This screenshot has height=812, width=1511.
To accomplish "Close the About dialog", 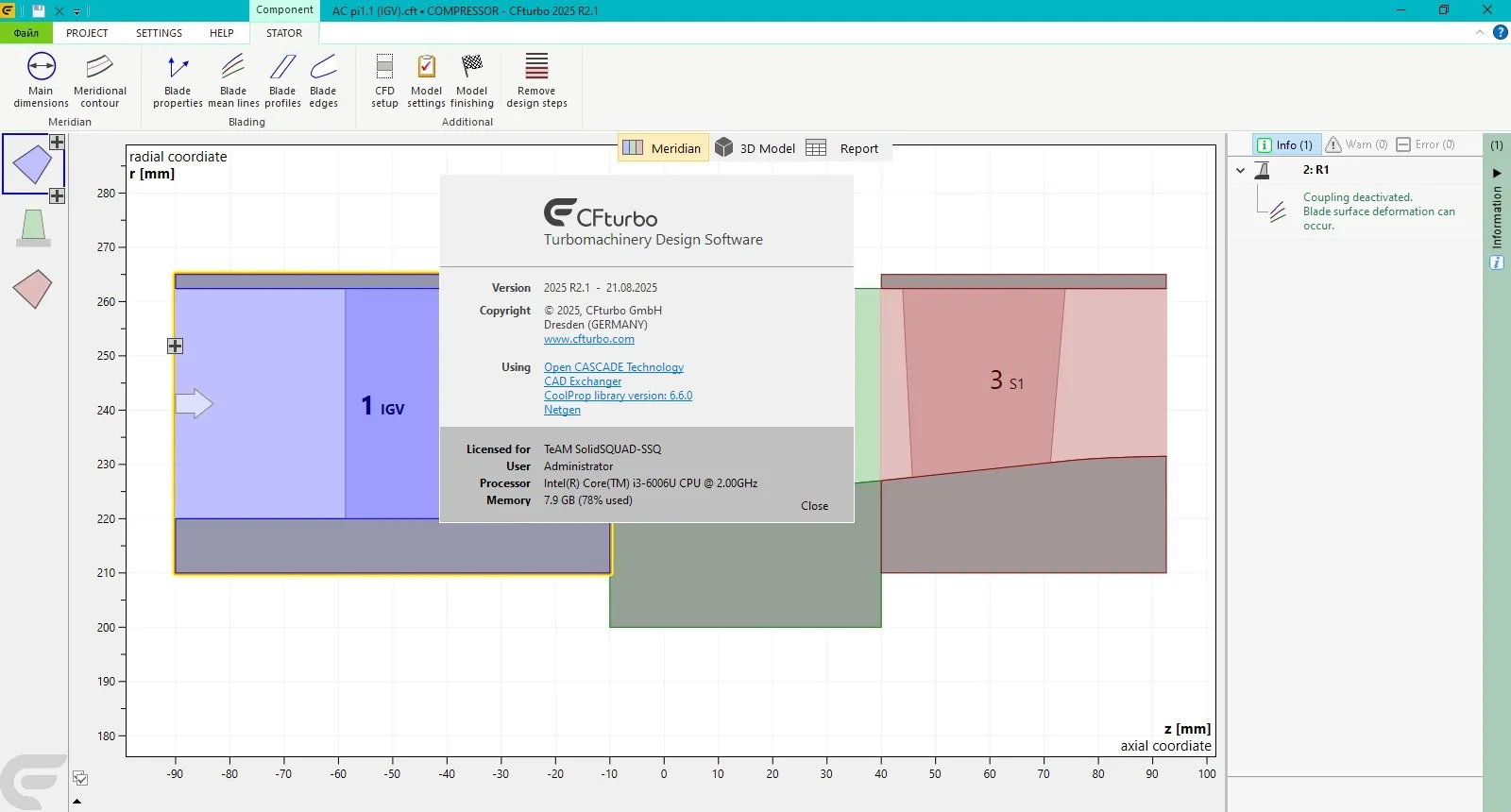I will point(814,506).
